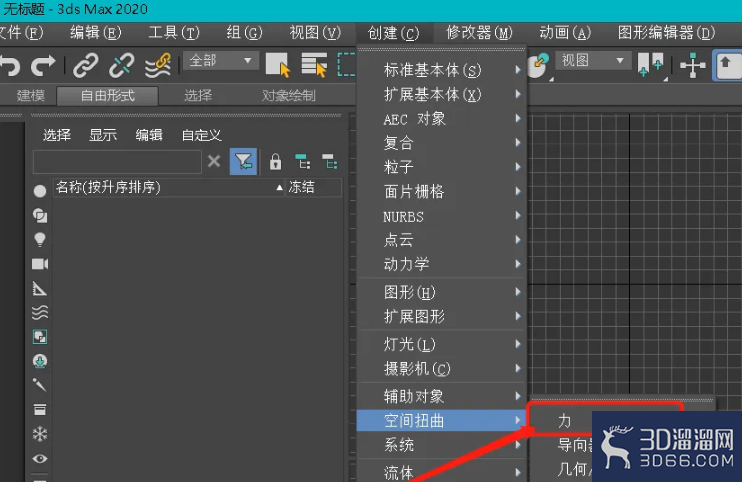
Task: Toggle the scene explorer filter funnel icon
Action: coord(243,162)
